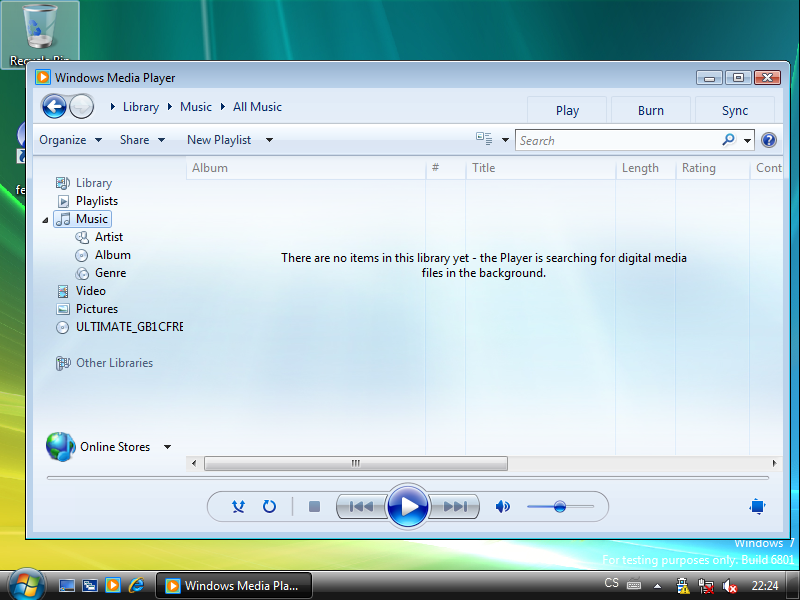Screen dimensions: 800x600
Task: Launch Internet Explorer from Quick Launch
Action: pyautogui.click(x=136, y=585)
